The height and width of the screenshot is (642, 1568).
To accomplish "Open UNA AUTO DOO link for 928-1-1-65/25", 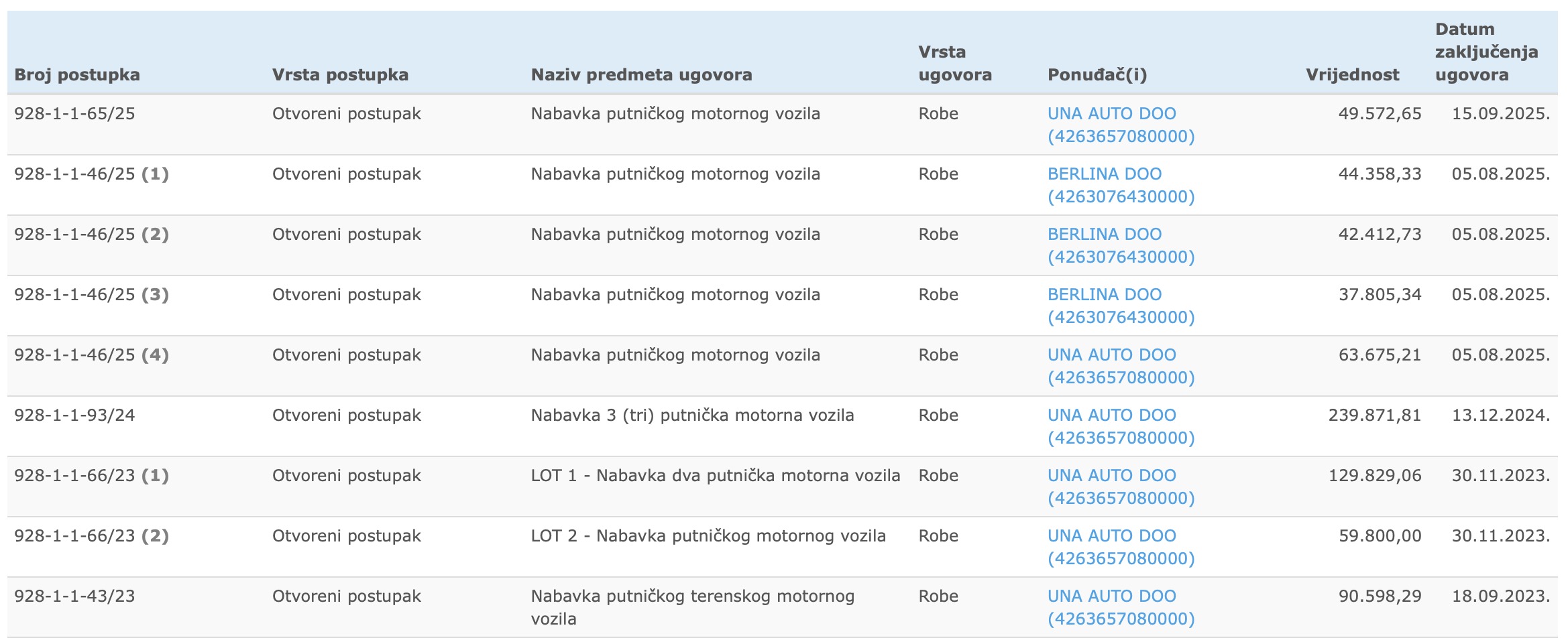I will (x=1121, y=125).
